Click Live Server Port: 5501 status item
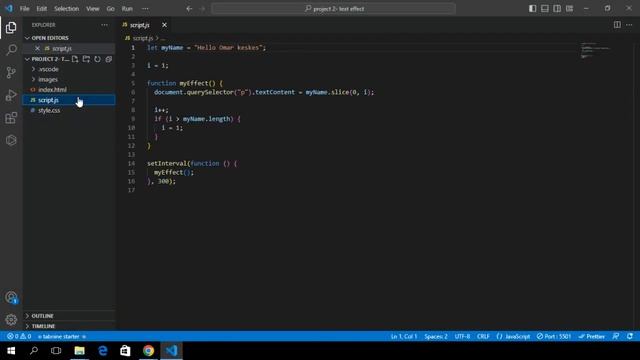 point(554,336)
